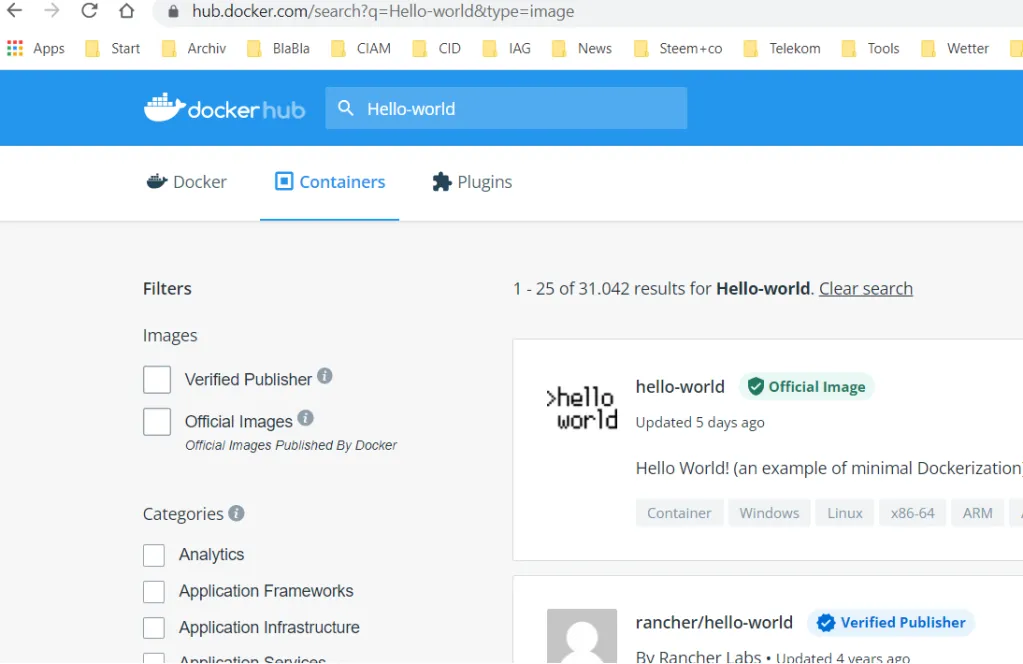Click the Docker Hub search field
Image resolution: width=1023 pixels, height=664 pixels.
point(506,108)
